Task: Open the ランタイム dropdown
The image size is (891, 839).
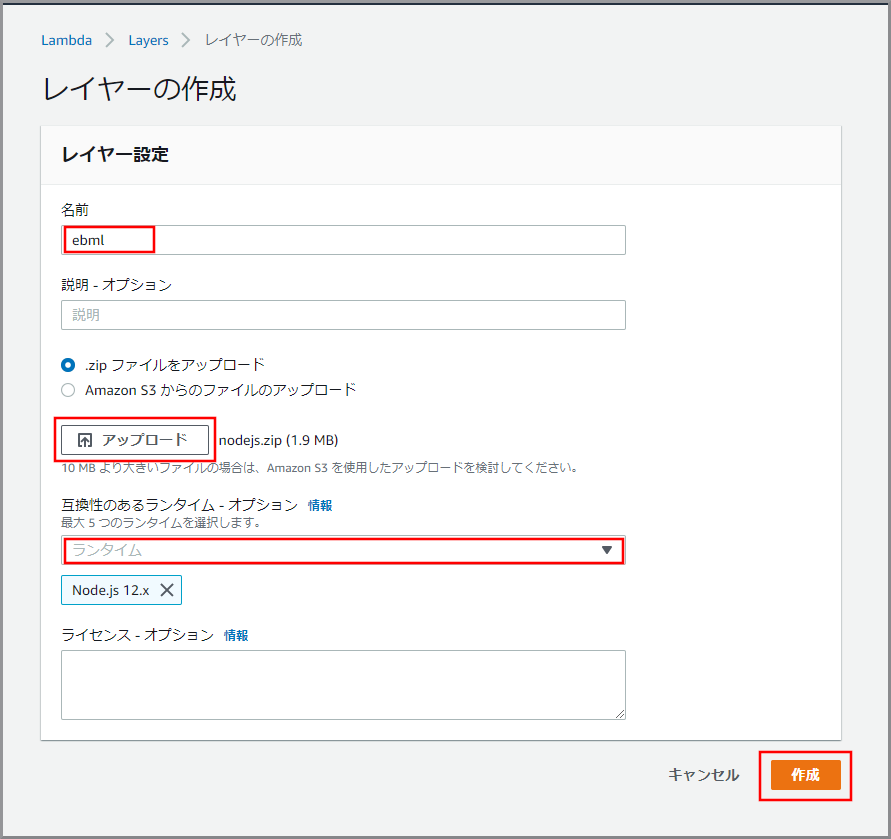Action: point(343,550)
